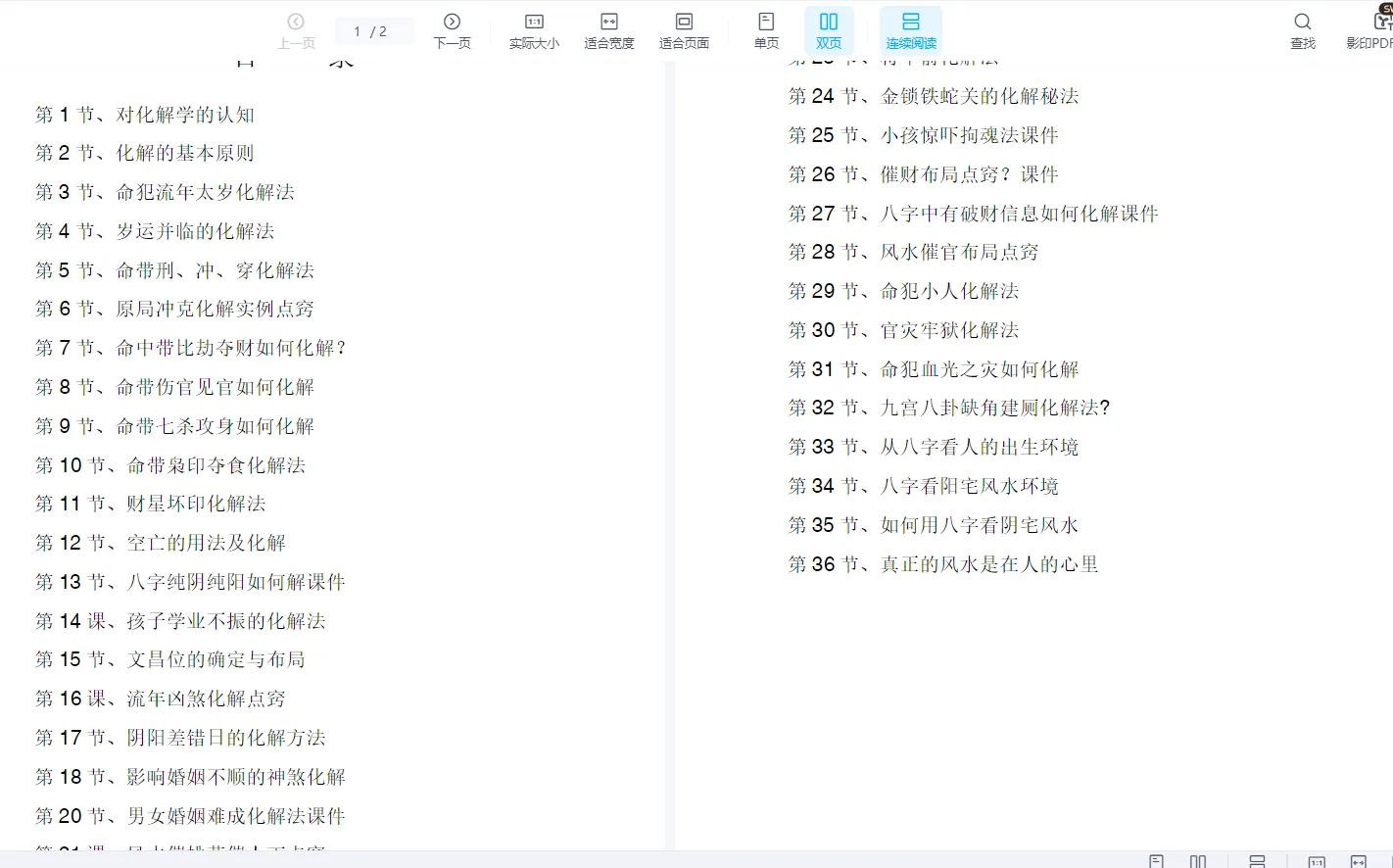1393x868 pixels.
Task: Click entry 第 29 节、命犯小人化解法
Action: pos(904,291)
